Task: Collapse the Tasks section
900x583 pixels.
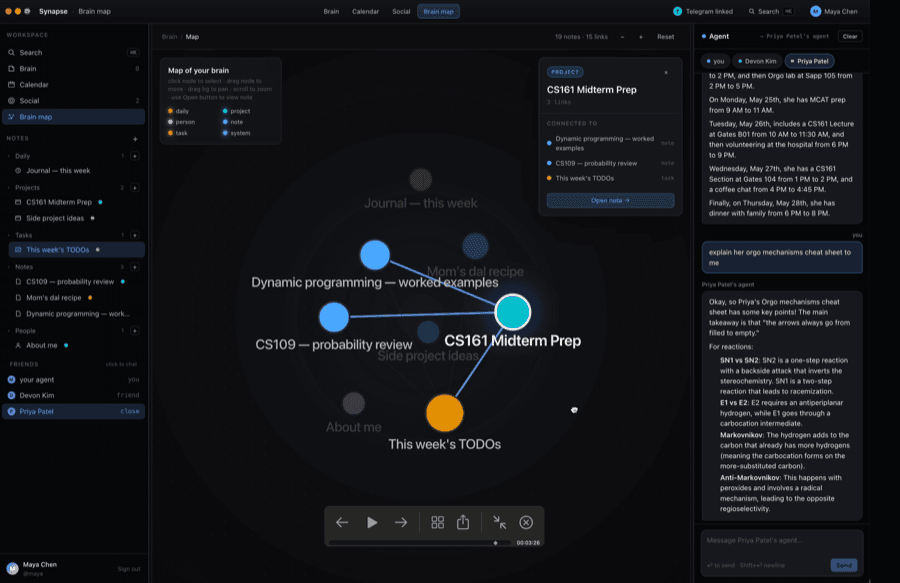Action: coord(9,235)
